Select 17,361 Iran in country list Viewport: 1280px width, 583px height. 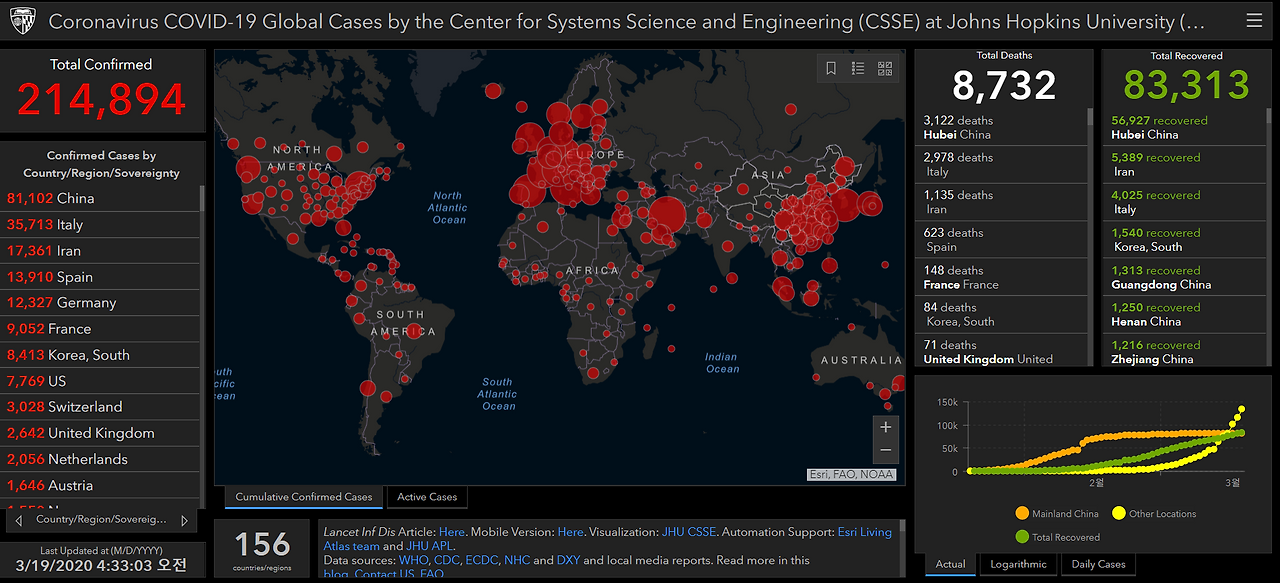click(100, 250)
